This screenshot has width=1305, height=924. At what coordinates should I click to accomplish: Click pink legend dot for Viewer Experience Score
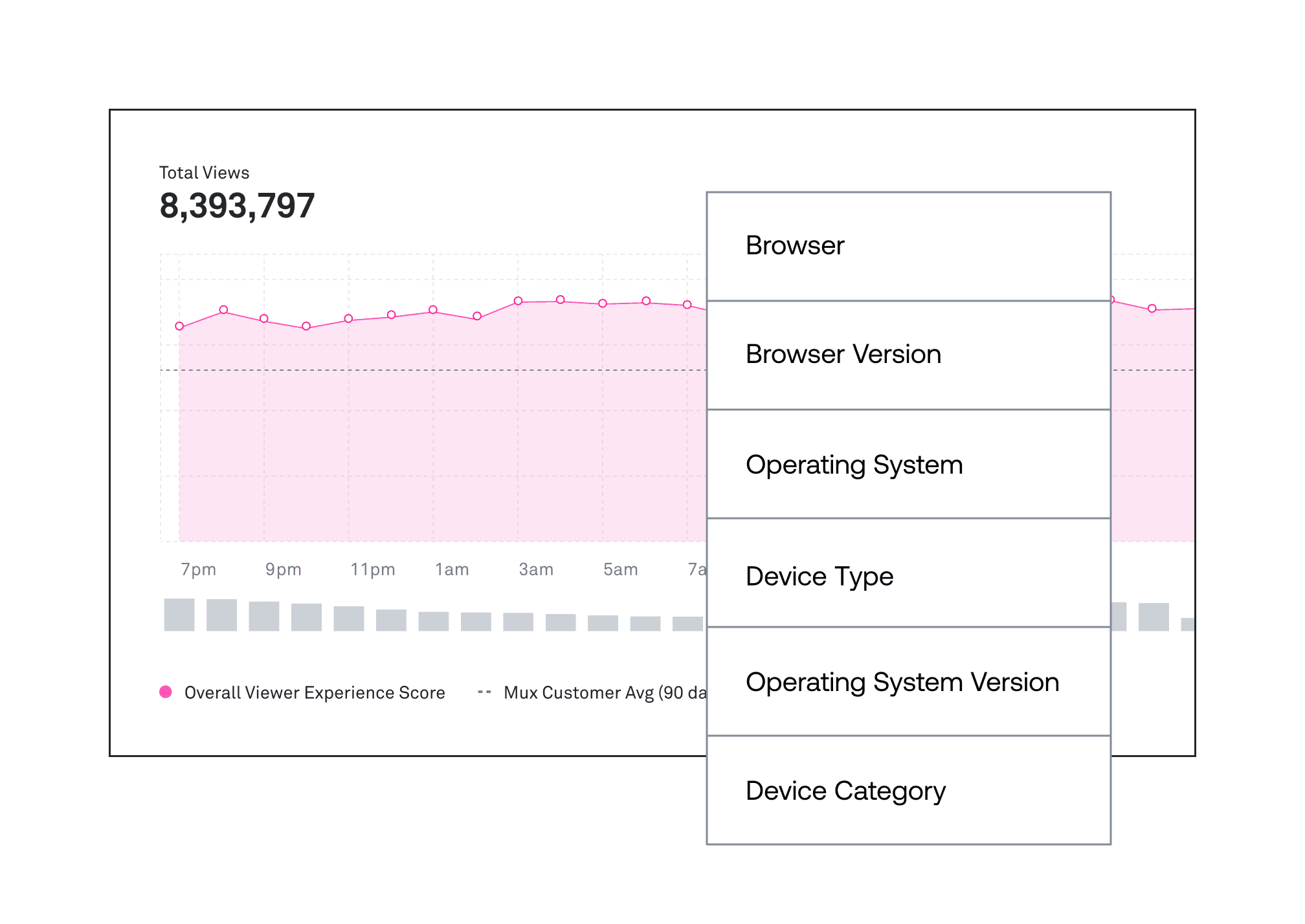point(166,692)
